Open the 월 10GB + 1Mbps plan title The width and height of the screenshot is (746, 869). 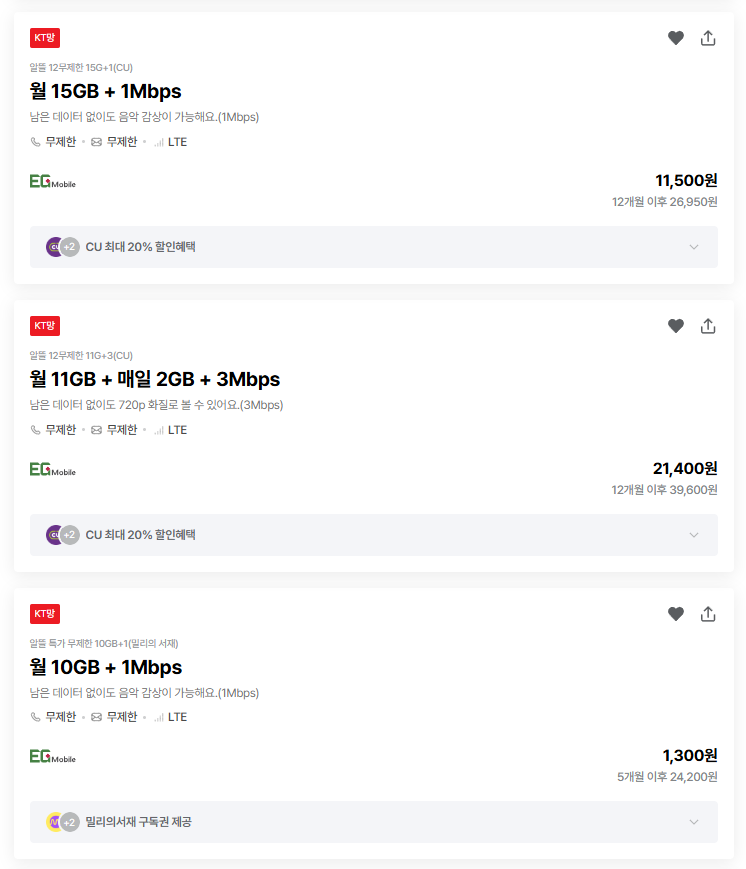[105, 667]
